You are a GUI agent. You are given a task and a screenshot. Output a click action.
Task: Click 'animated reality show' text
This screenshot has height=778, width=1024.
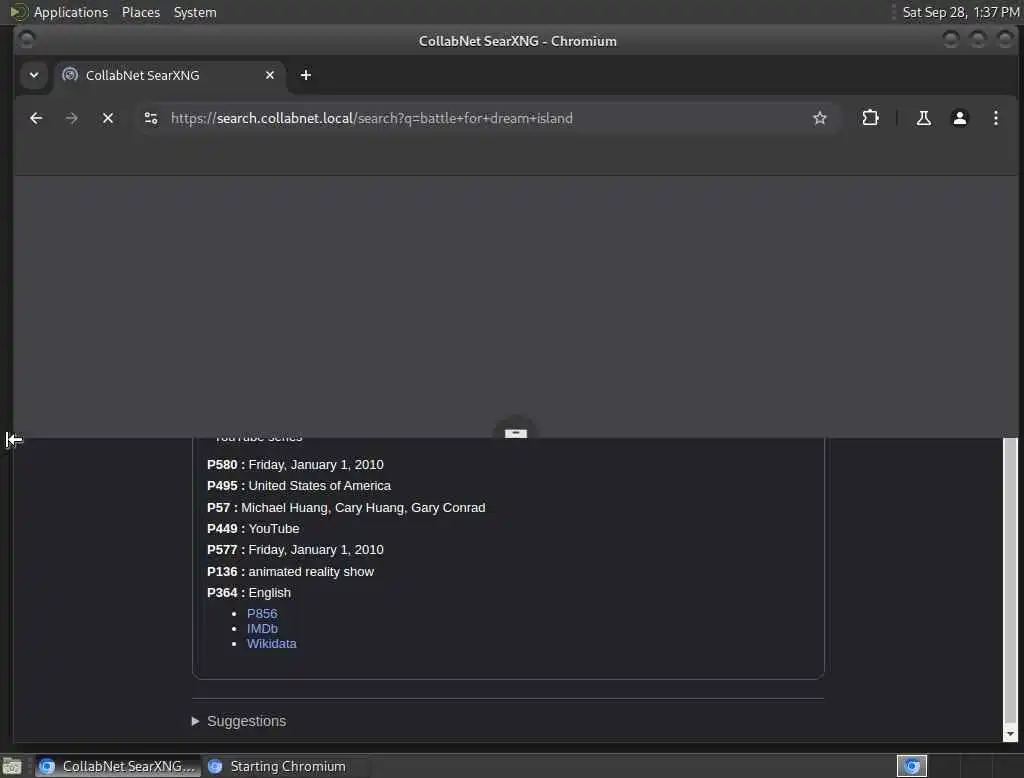click(x=311, y=572)
